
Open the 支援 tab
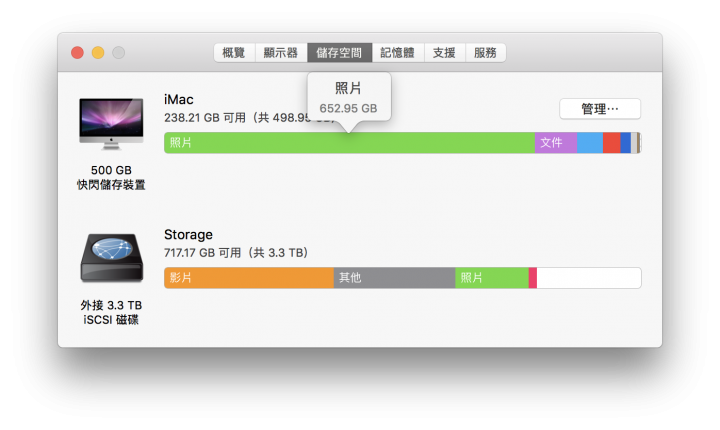click(x=444, y=53)
